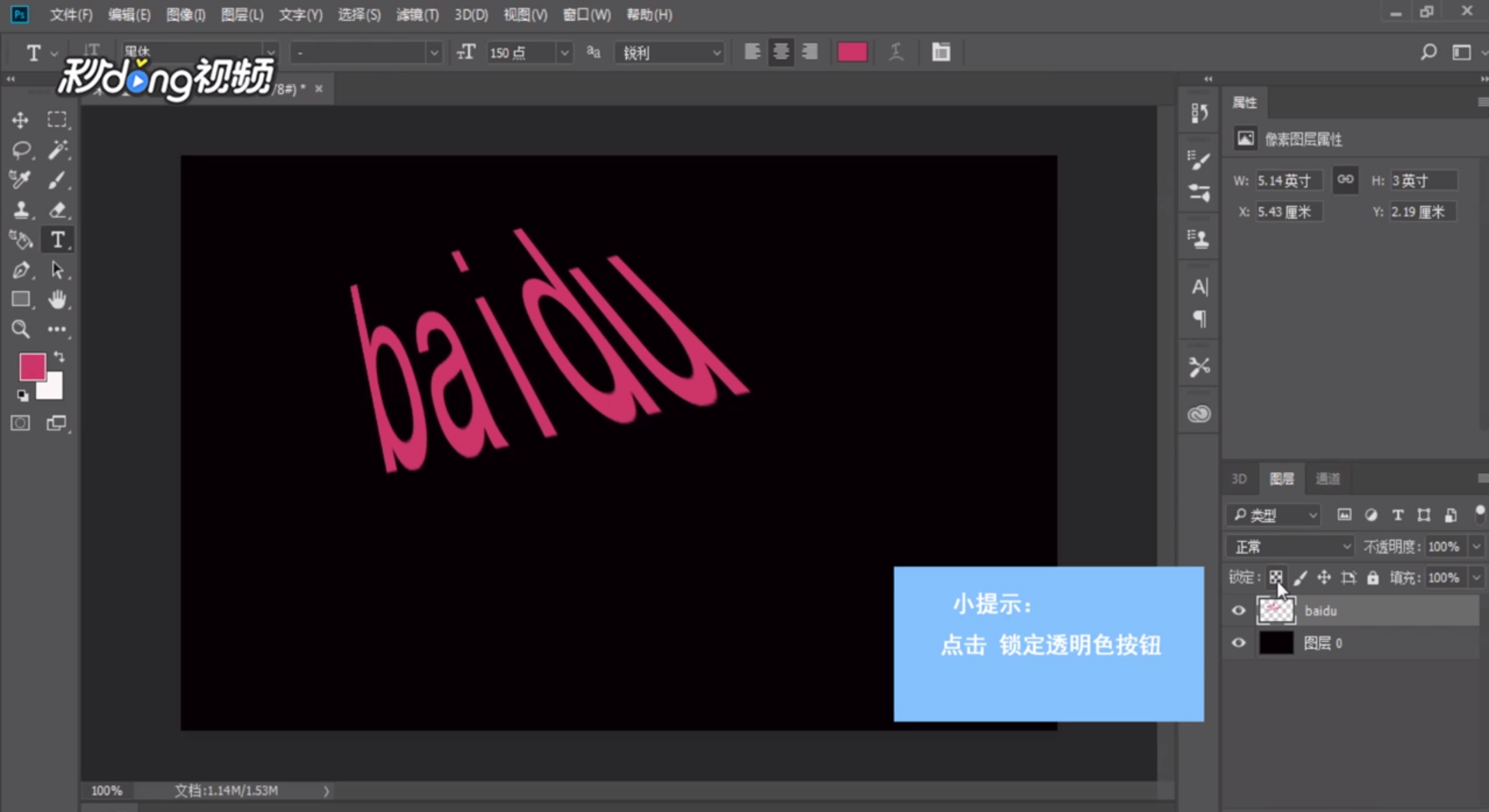Open the Warp Text dialog
Viewport: 1489px width, 812px height.
tap(896, 52)
